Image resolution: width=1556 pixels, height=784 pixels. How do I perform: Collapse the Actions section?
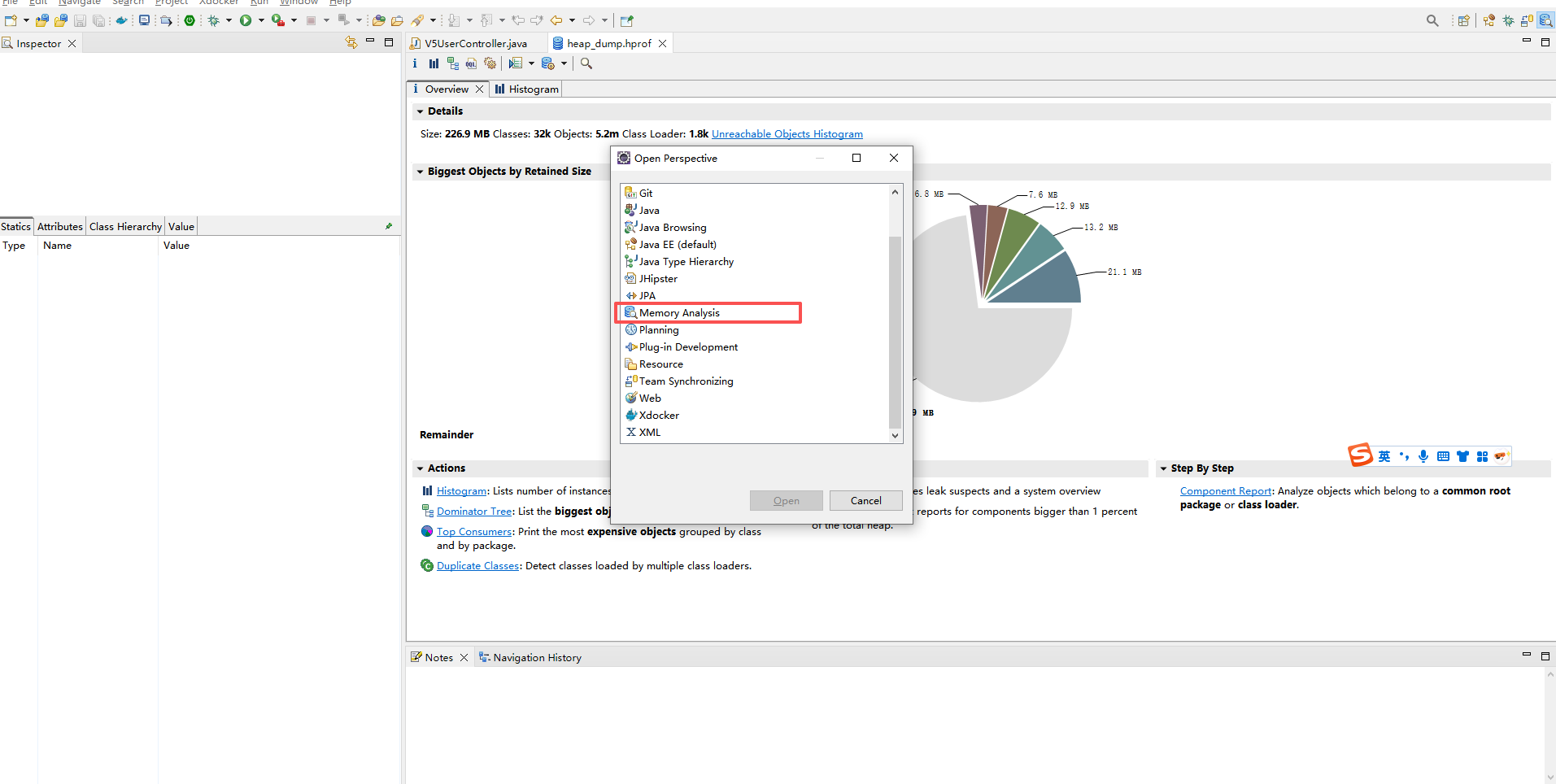(420, 468)
